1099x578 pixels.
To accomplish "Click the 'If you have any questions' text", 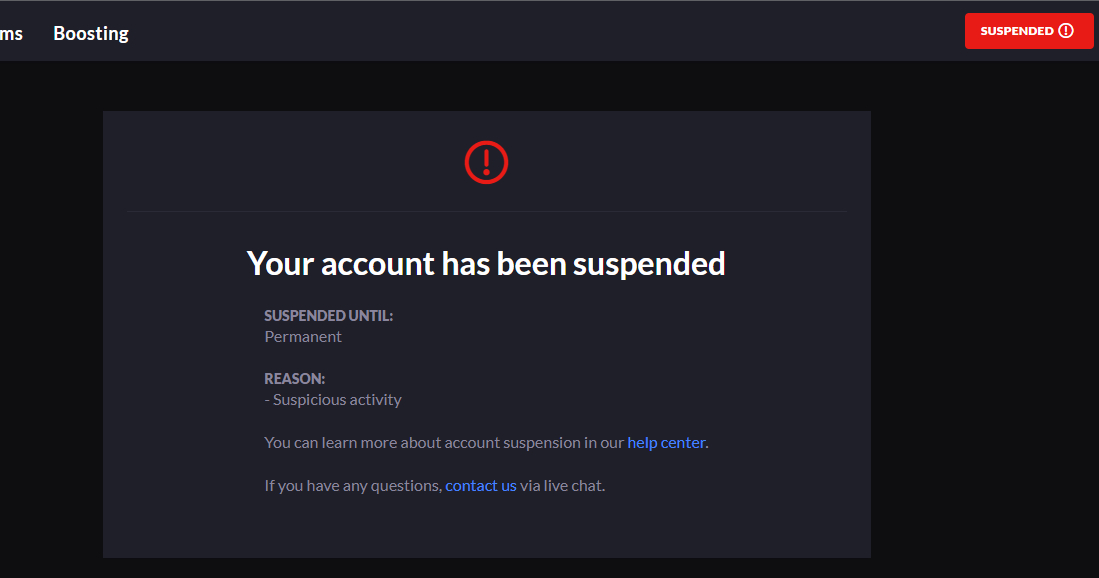I will [352, 486].
